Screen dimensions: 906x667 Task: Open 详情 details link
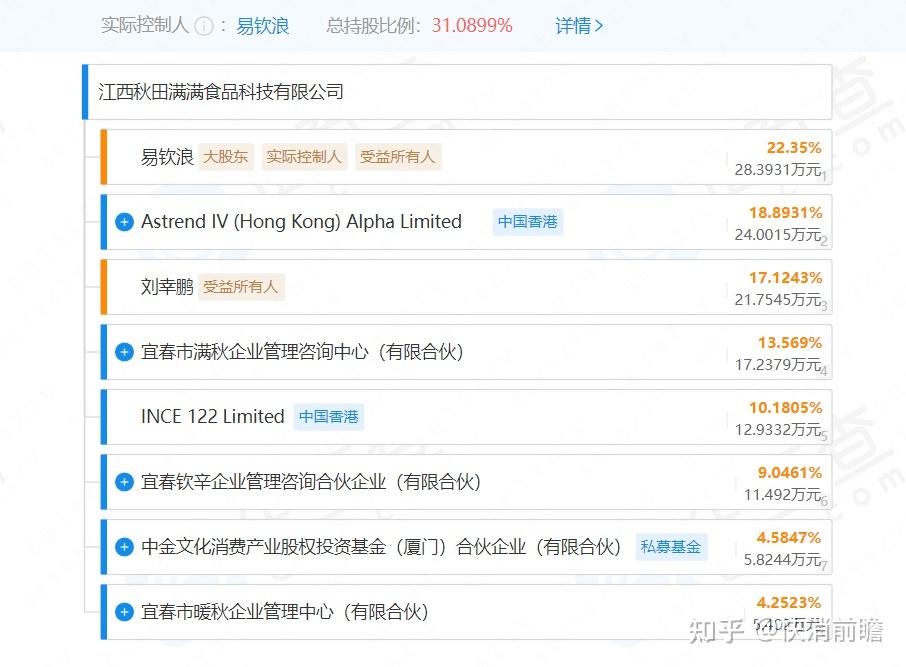pyautogui.click(x=579, y=26)
